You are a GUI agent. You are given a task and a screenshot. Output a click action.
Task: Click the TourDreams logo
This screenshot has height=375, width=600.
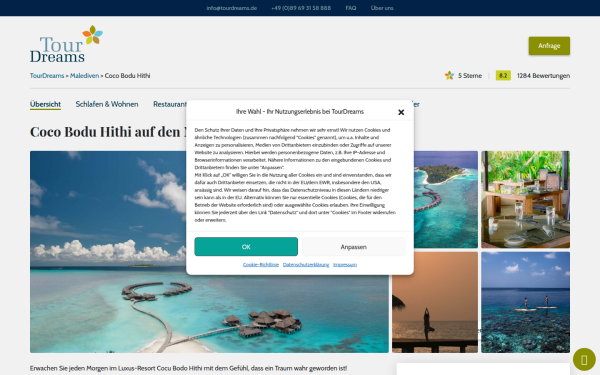66,44
